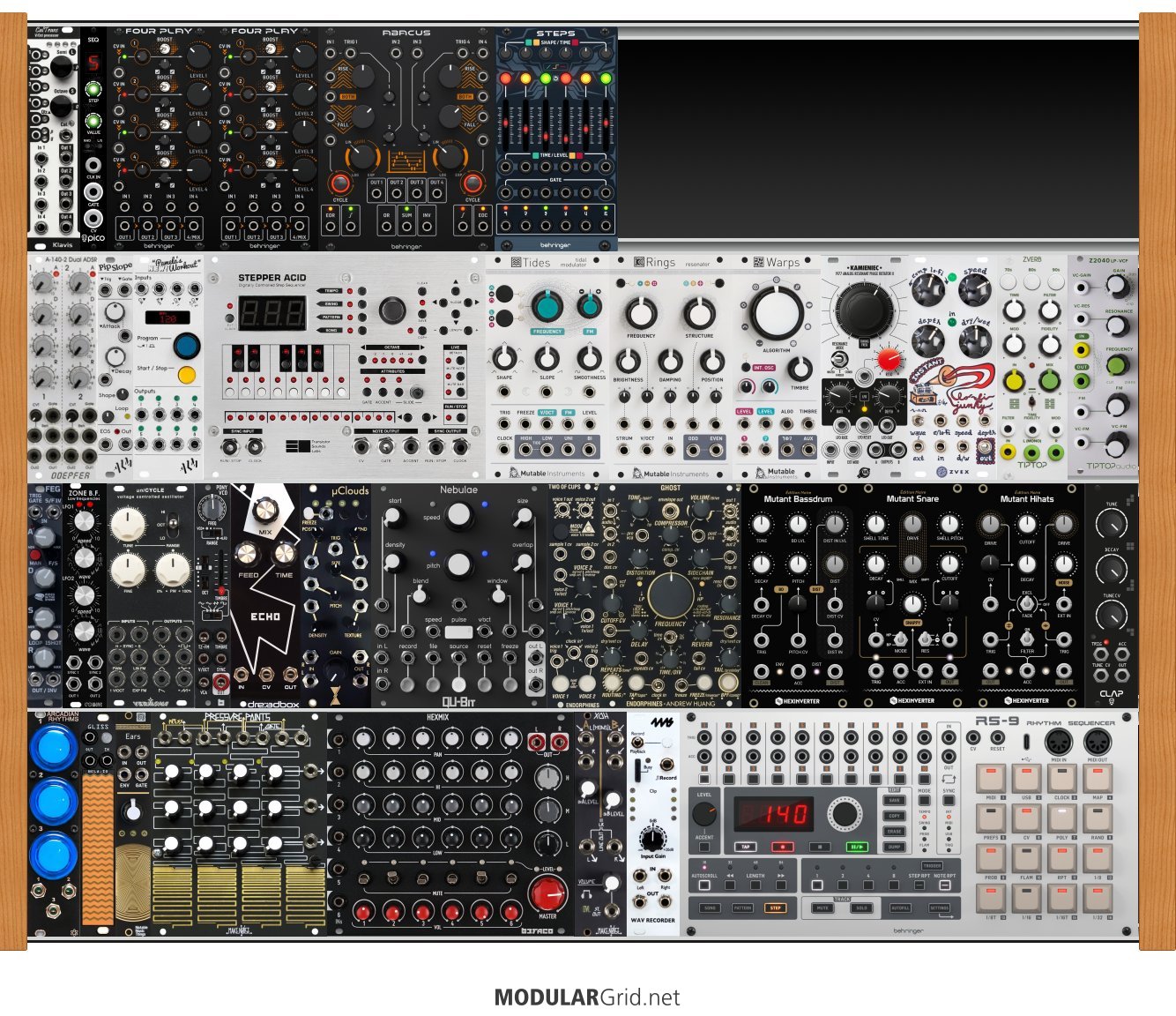
Task: Toggle NOTE RPT on the RS-9
Action: pos(945,884)
